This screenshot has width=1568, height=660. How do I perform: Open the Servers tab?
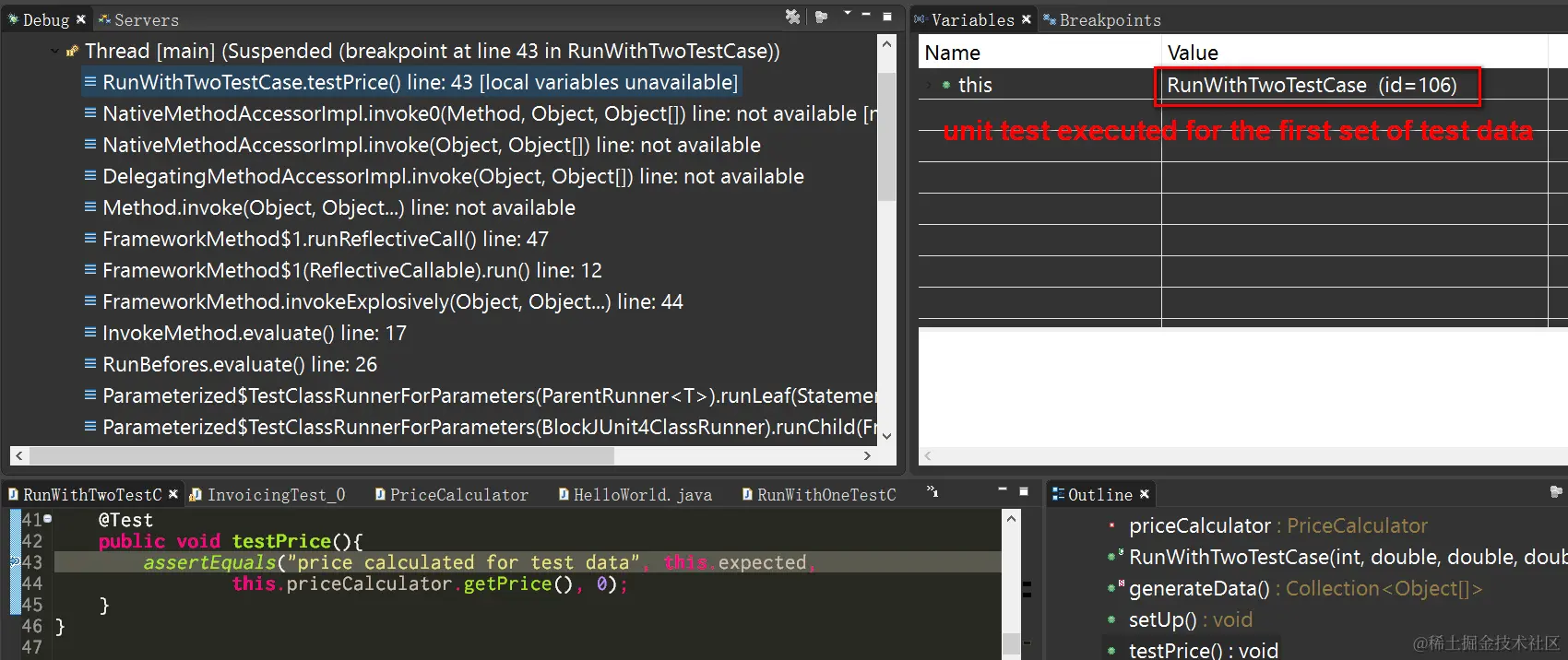coord(138,19)
